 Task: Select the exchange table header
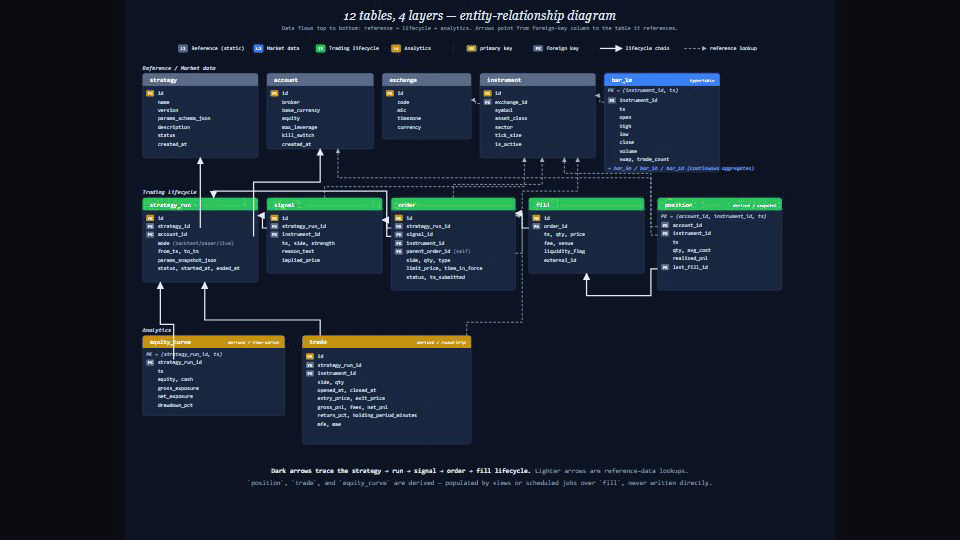427,80
